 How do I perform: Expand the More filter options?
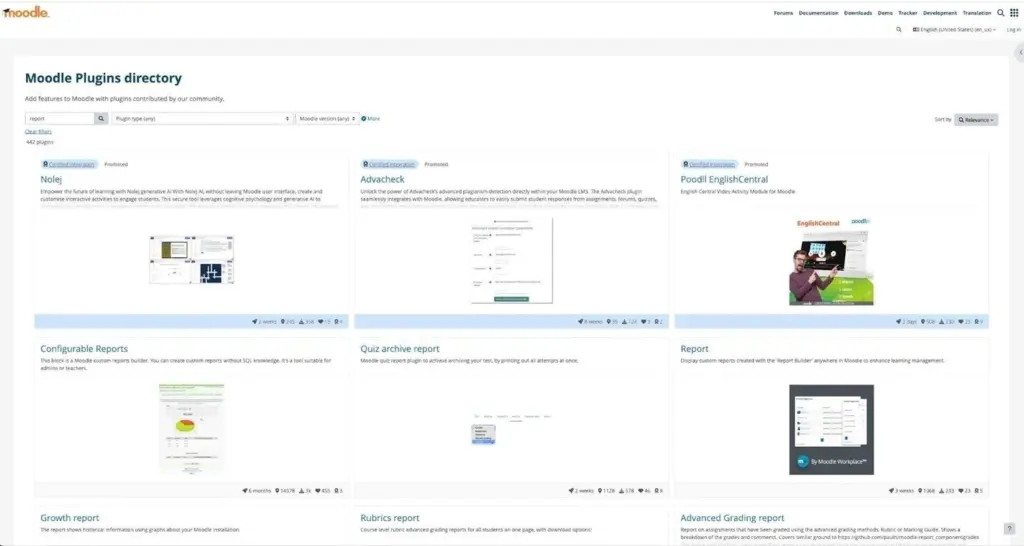tap(370, 119)
